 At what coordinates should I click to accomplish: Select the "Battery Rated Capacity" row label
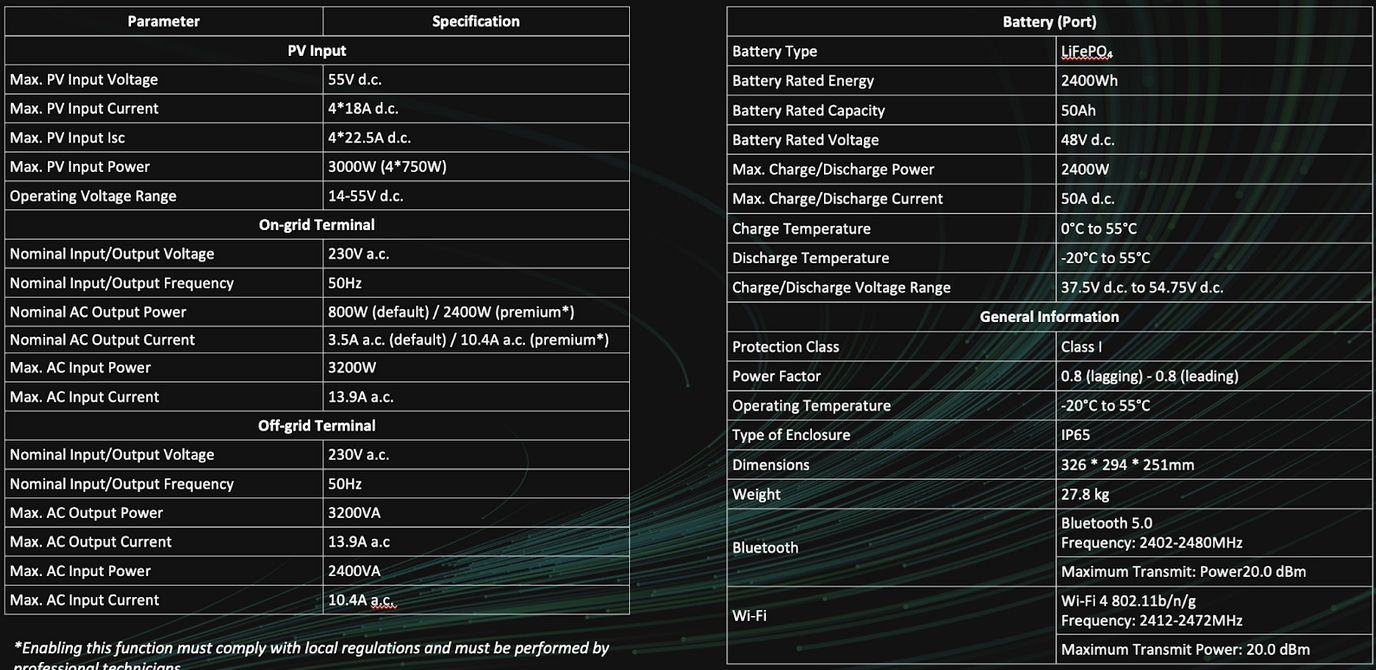pyautogui.click(x=808, y=110)
